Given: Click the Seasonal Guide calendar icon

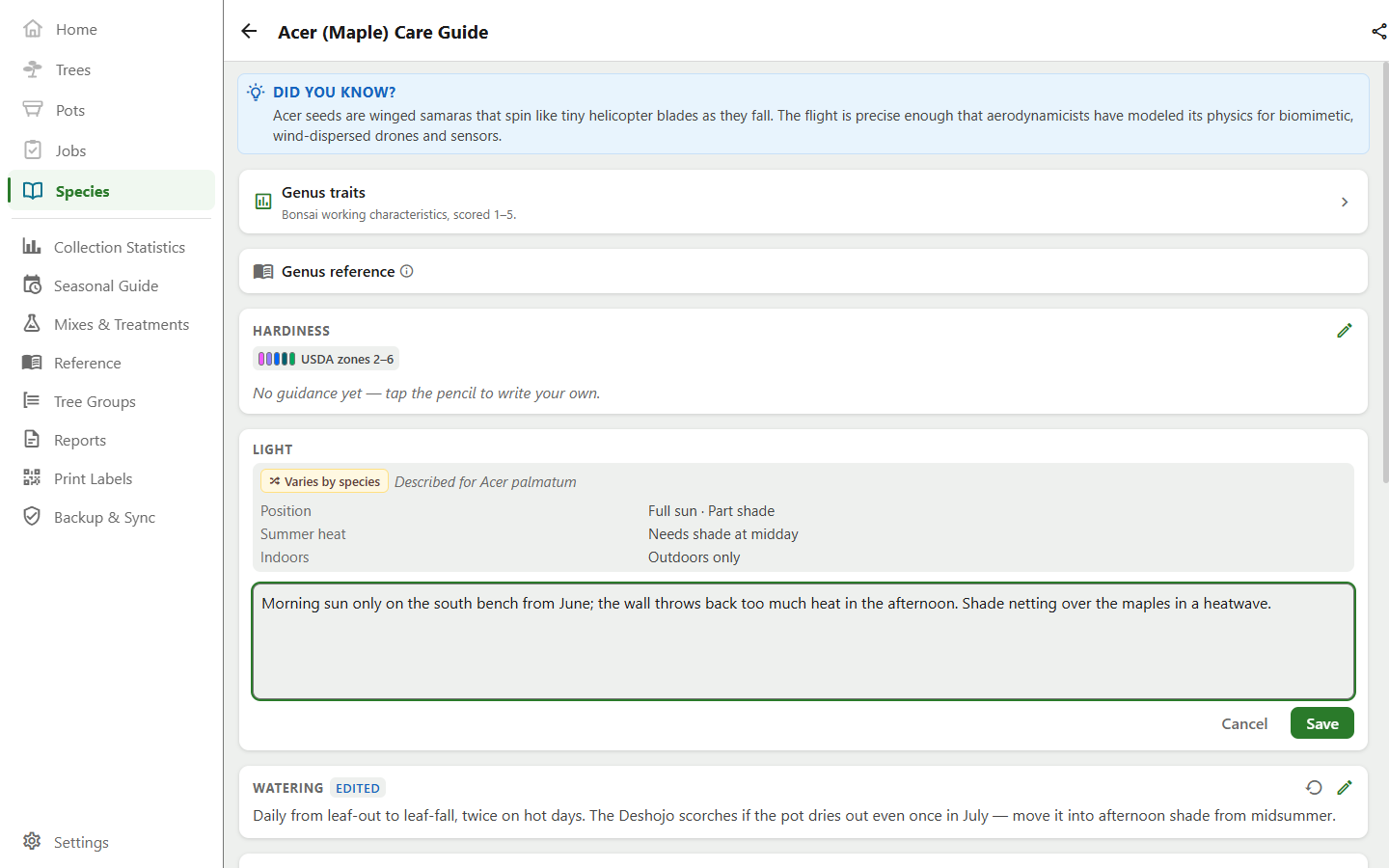Looking at the screenshot, I should (32, 285).
